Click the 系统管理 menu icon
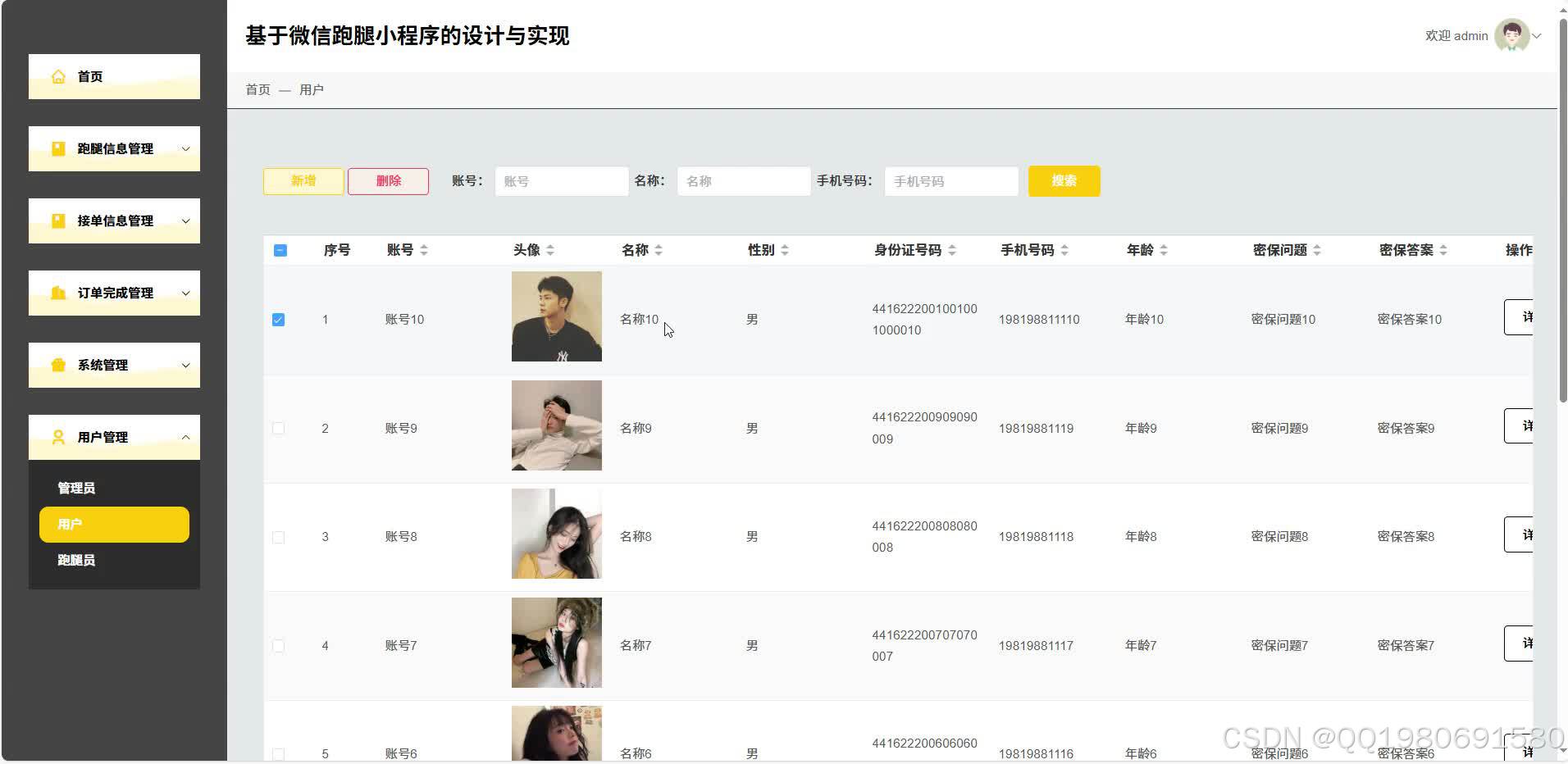 [58, 365]
